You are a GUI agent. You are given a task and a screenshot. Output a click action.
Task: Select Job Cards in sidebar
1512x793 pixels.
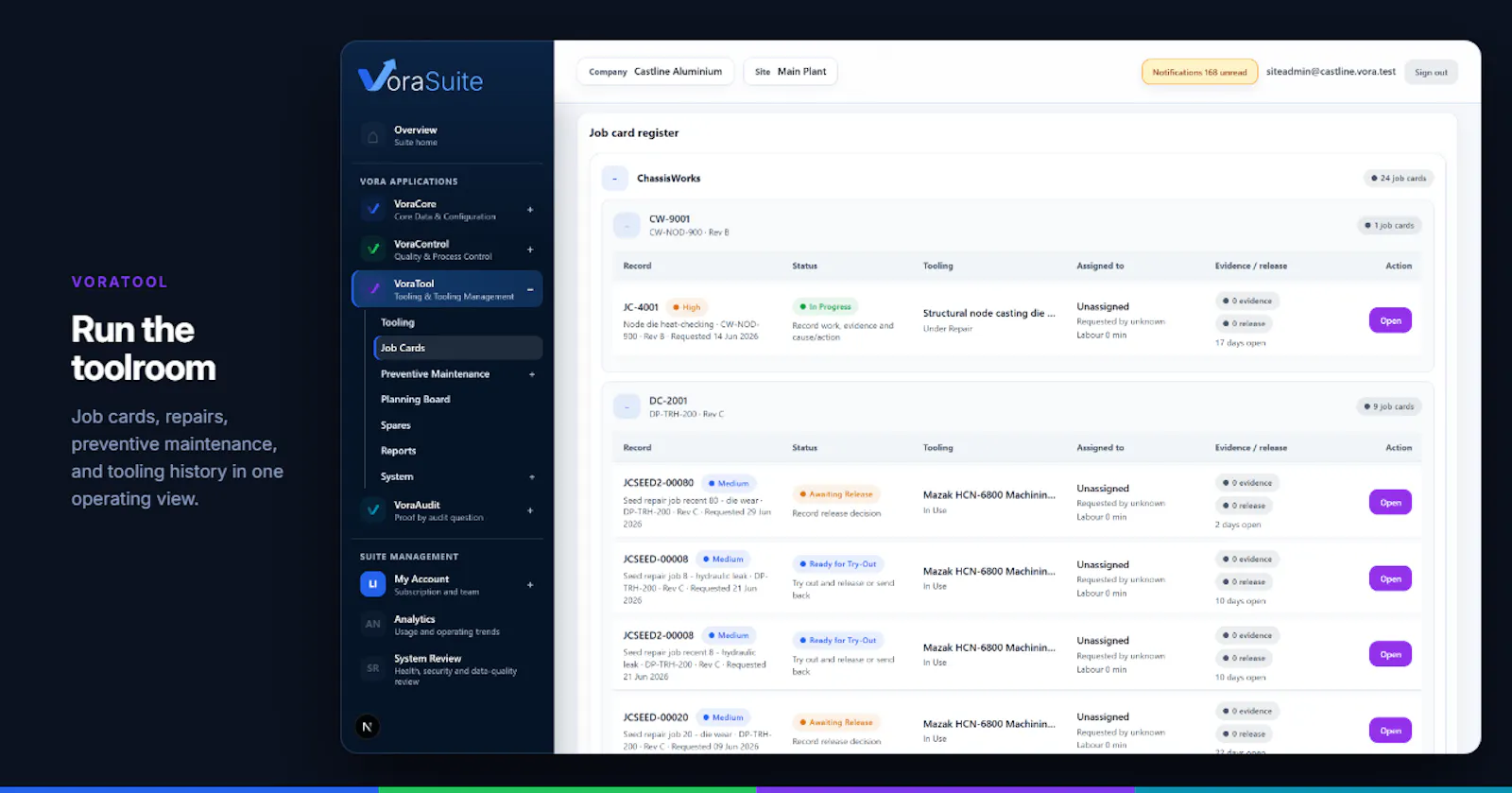[x=458, y=348]
